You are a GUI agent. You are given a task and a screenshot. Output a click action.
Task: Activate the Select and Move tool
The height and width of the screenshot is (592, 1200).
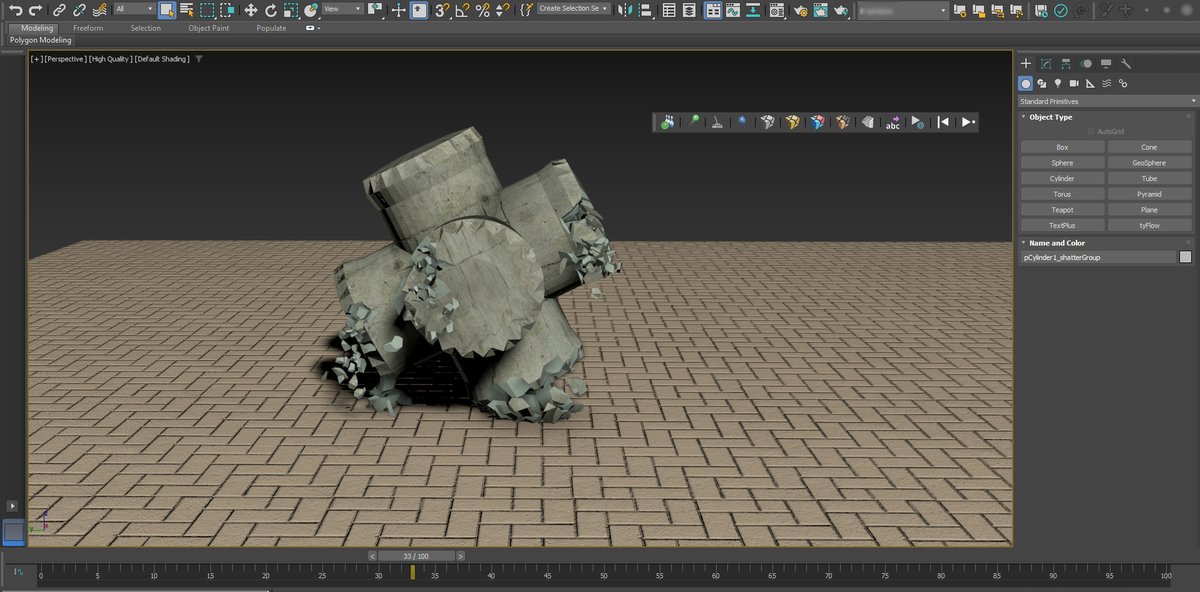click(252, 10)
